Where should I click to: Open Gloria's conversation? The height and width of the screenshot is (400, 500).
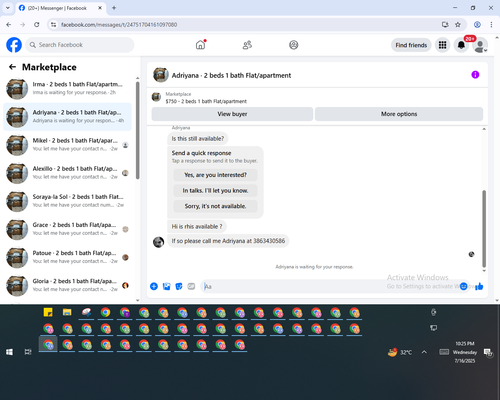(67, 285)
